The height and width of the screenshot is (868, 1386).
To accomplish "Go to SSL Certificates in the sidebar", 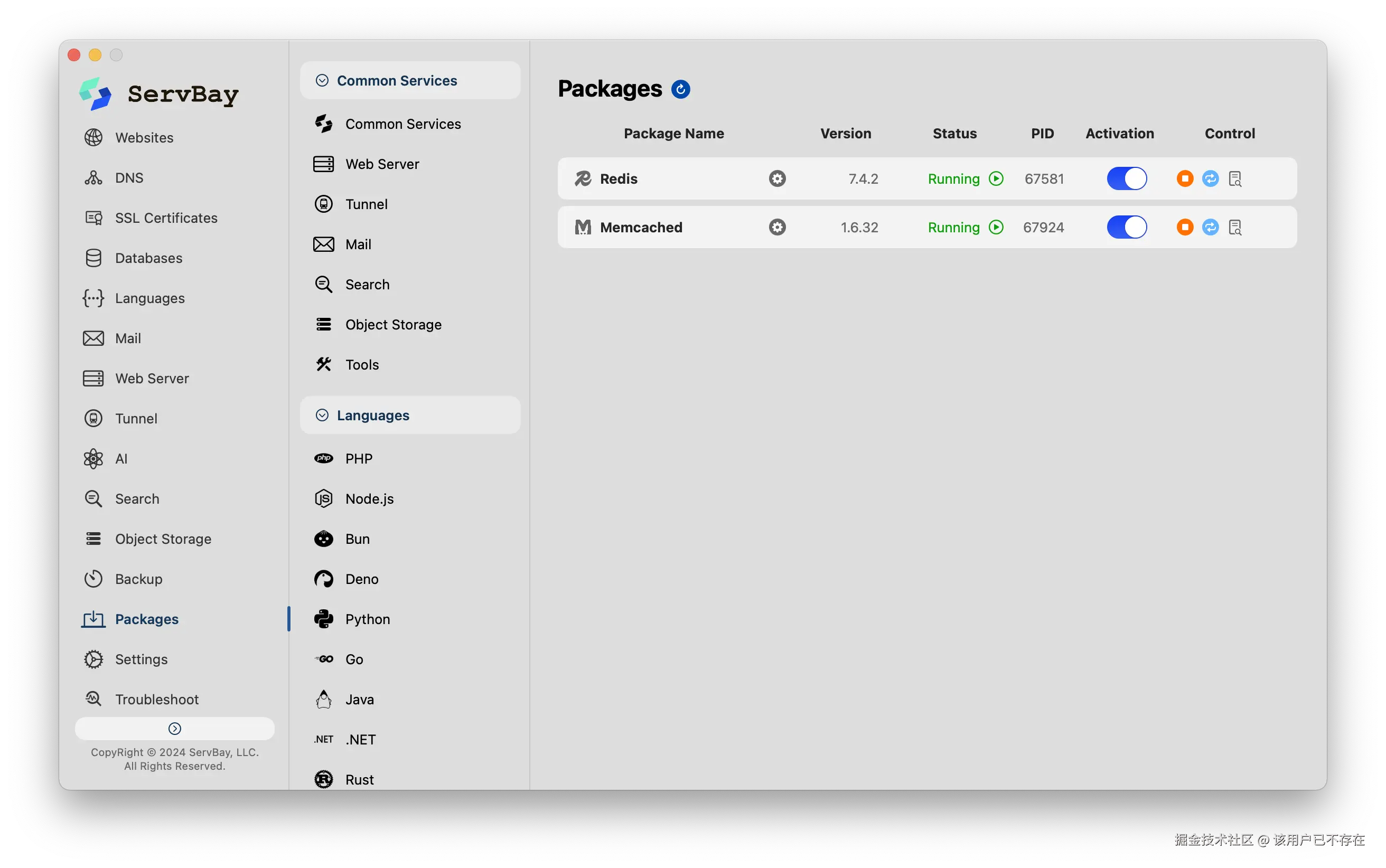I will 166,218.
